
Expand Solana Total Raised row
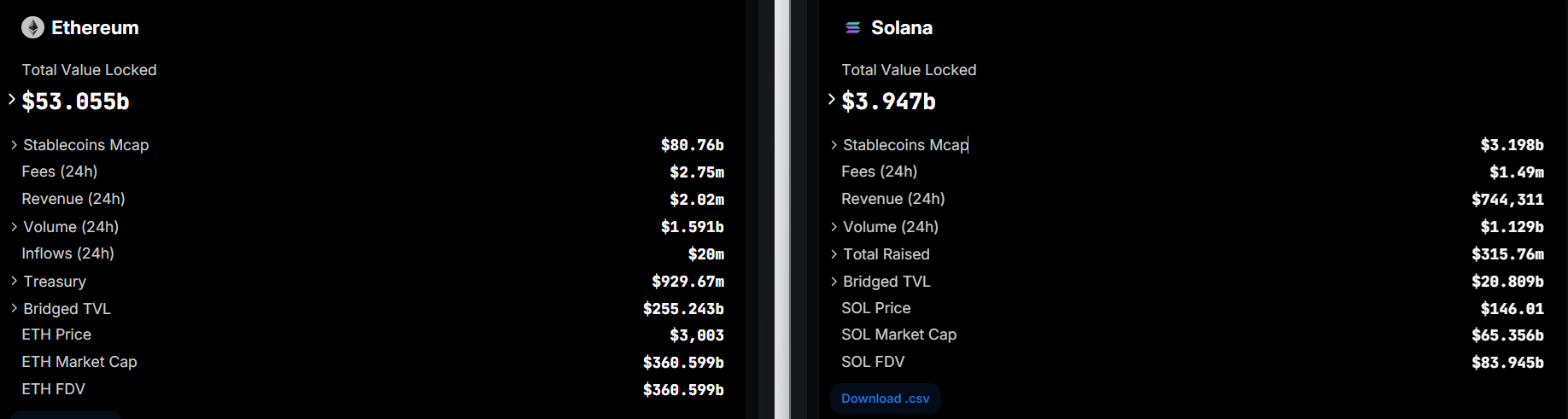(x=834, y=254)
